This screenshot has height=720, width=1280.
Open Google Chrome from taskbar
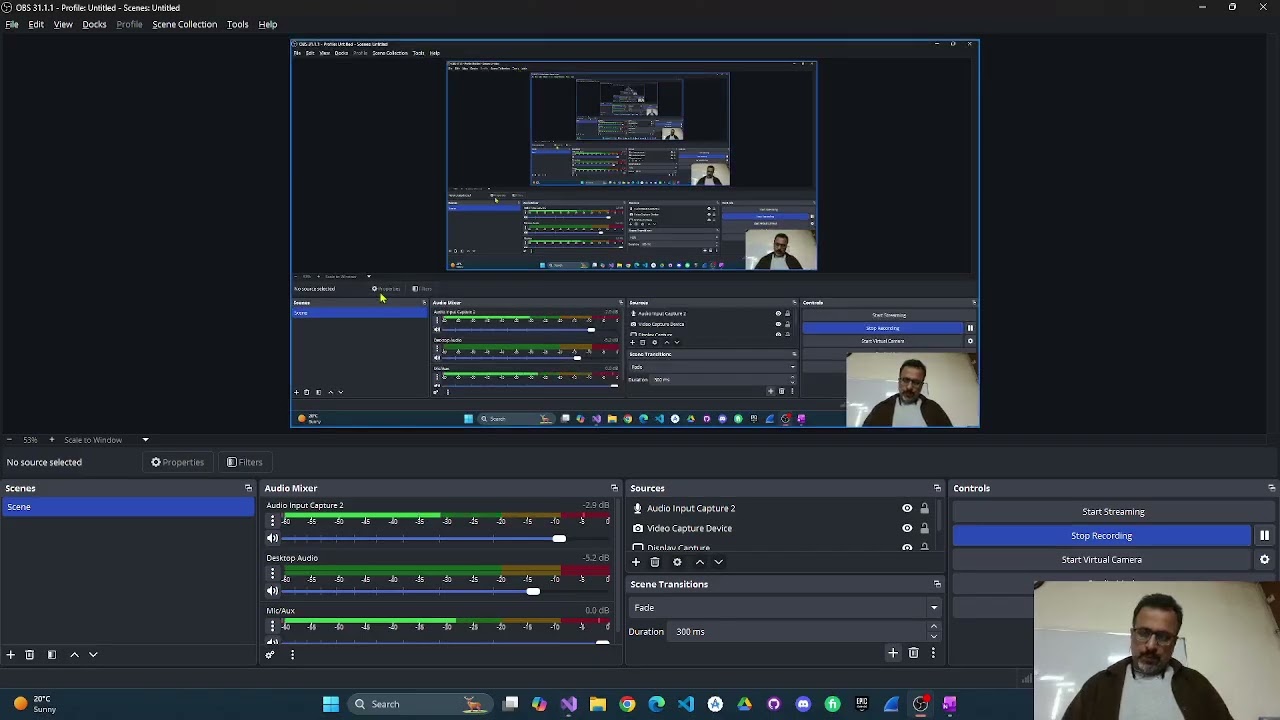627,704
